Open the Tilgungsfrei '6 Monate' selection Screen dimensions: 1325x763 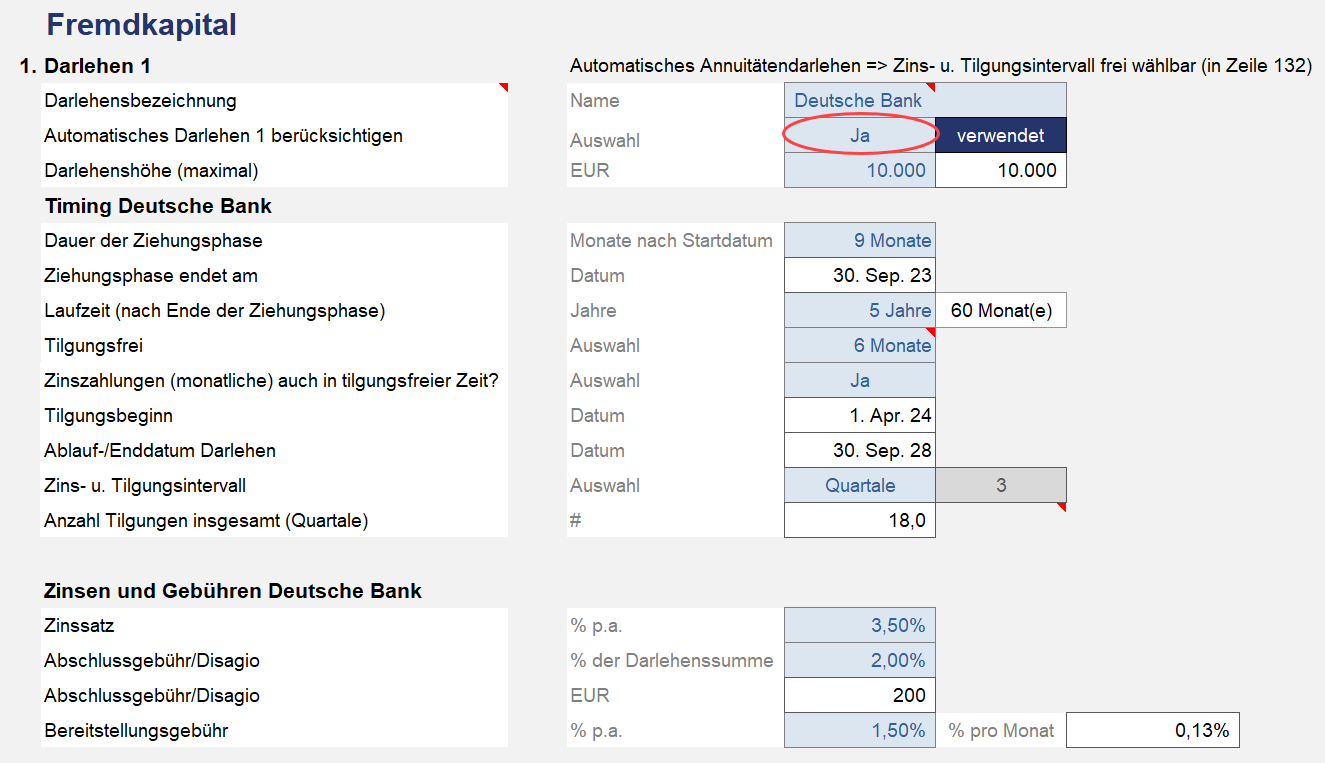860,345
